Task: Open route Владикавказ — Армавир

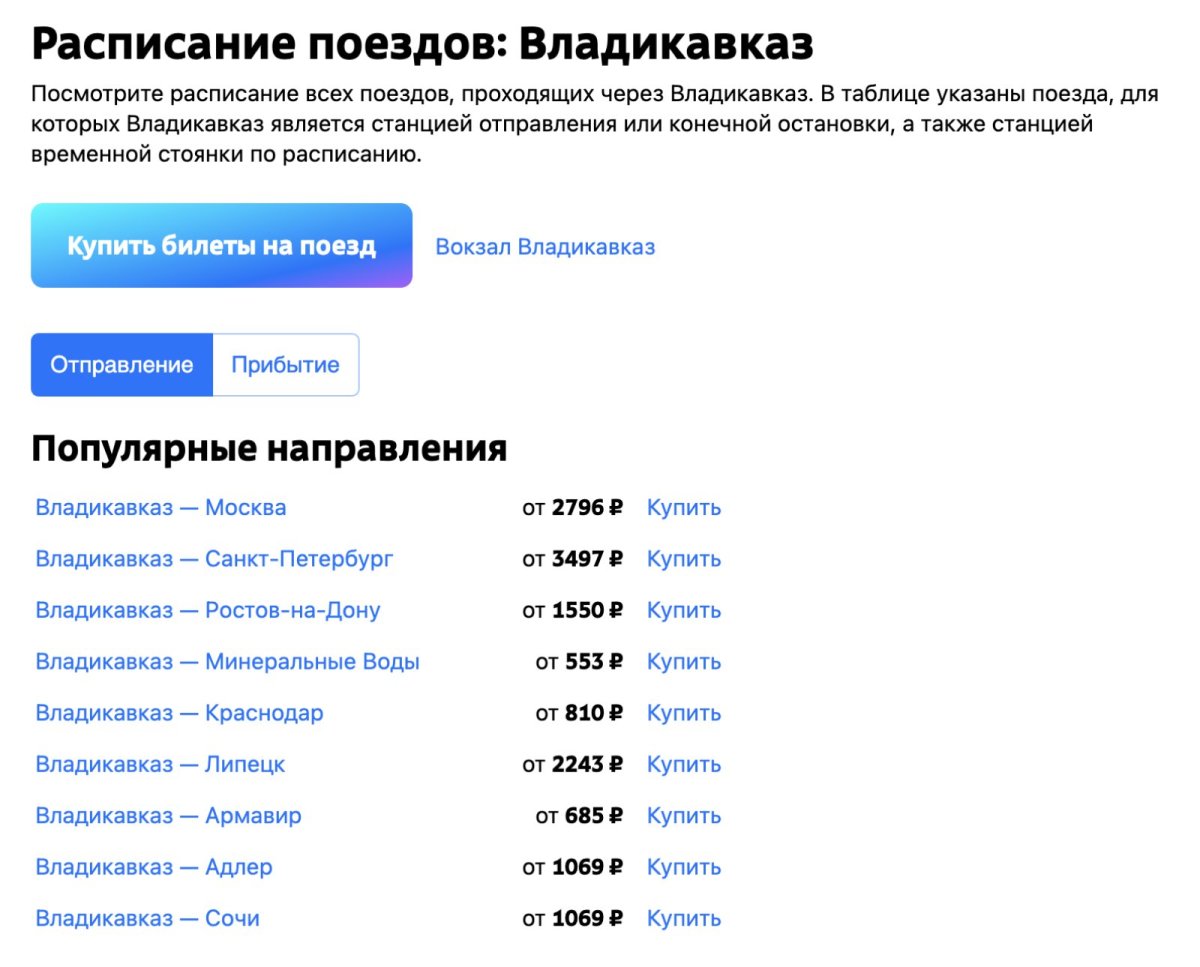Action: [168, 815]
